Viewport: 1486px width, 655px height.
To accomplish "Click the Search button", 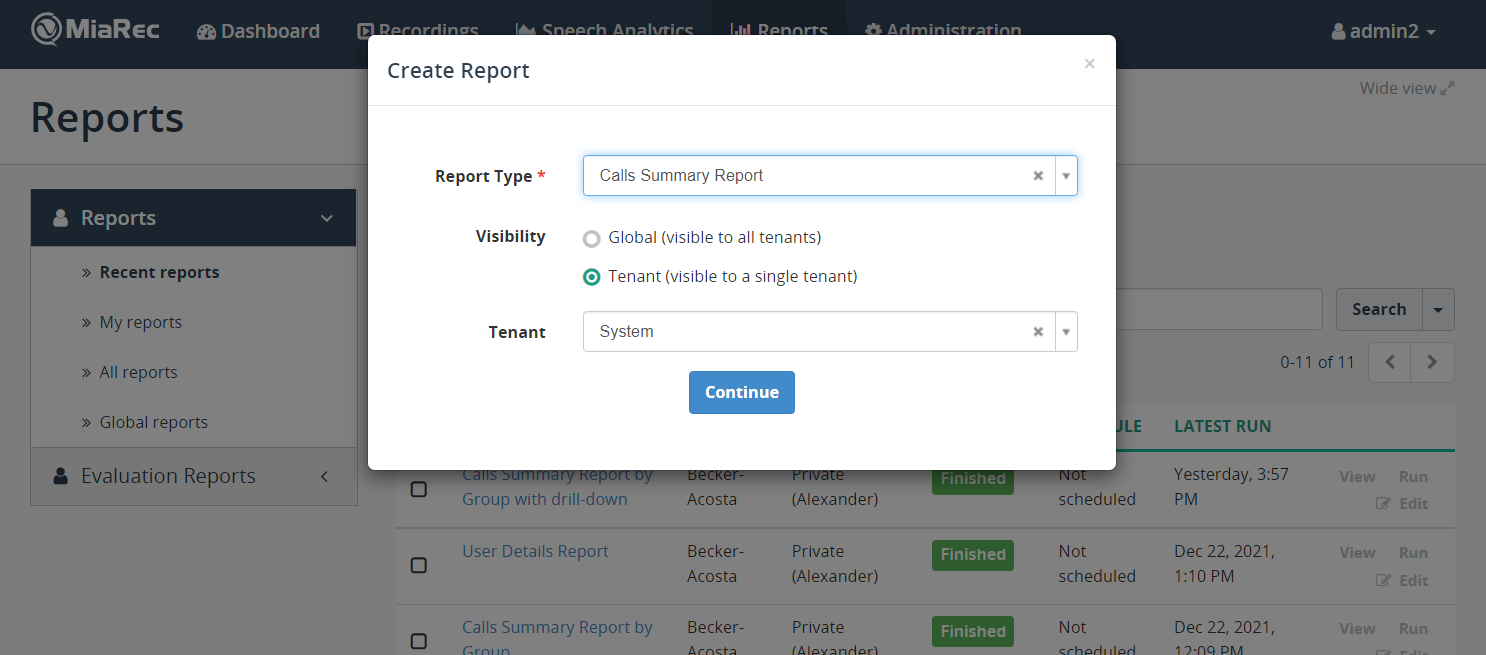I will tap(1379, 309).
